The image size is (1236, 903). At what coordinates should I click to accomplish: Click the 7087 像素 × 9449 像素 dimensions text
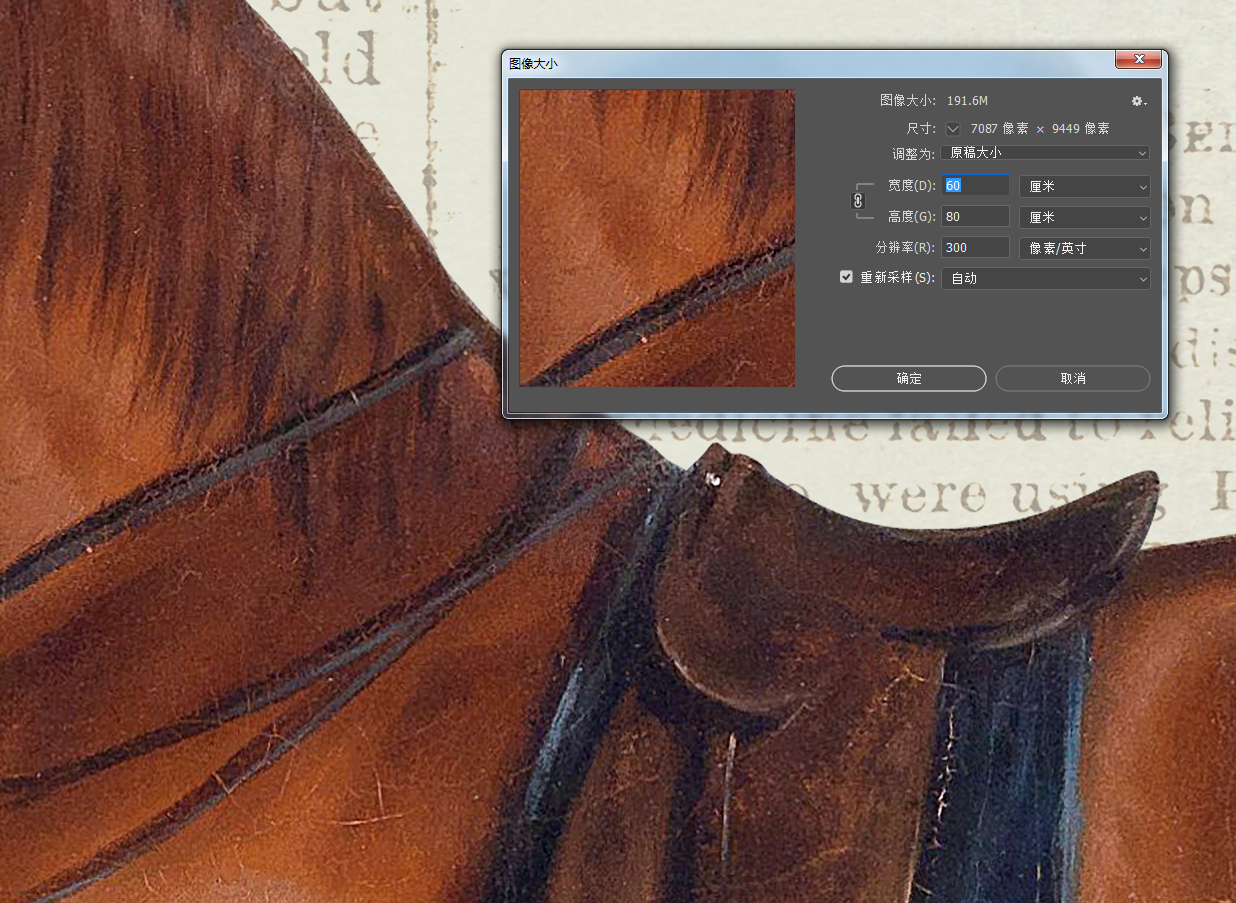pos(1040,129)
